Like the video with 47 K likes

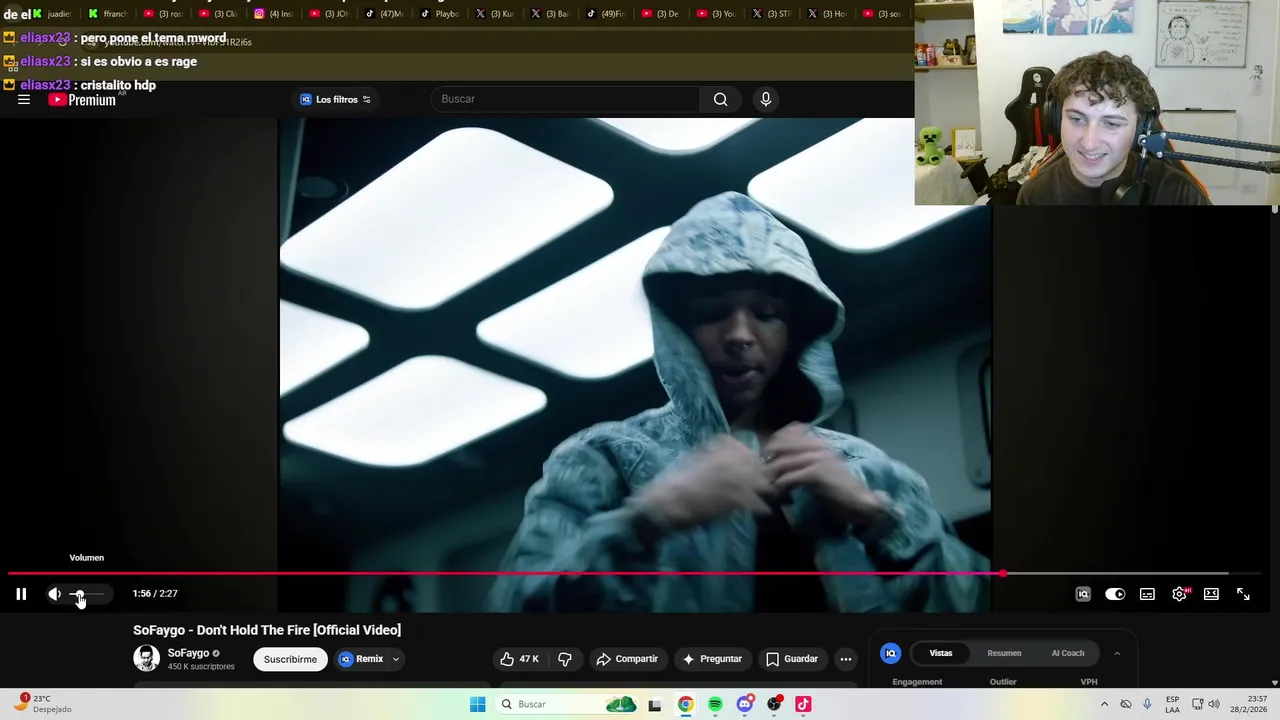[519, 659]
